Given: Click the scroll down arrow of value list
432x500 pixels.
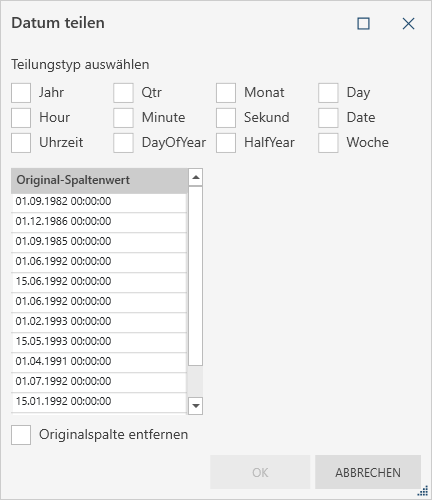Looking at the screenshot, I should (x=196, y=406).
